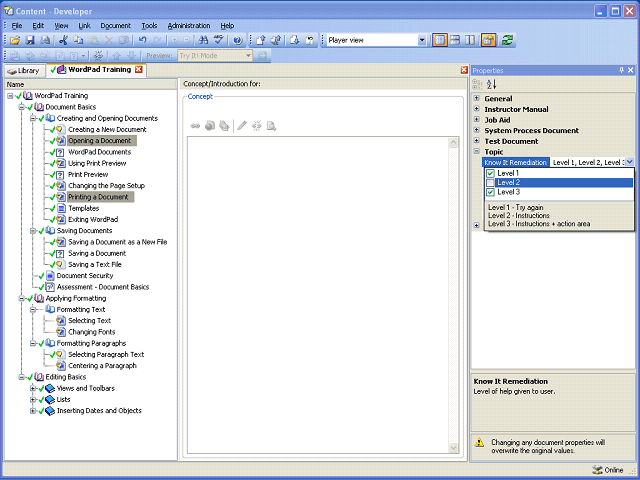Expand the Test Document category
Viewport: 640px width, 480px height.
(476, 140)
